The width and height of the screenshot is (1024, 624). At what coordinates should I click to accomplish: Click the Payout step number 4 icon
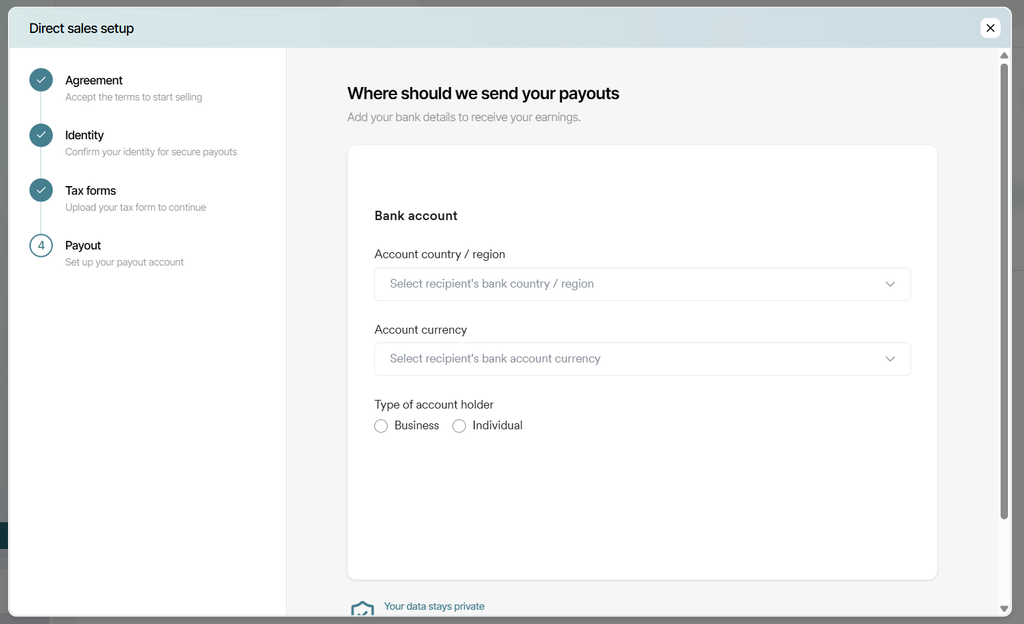41,245
